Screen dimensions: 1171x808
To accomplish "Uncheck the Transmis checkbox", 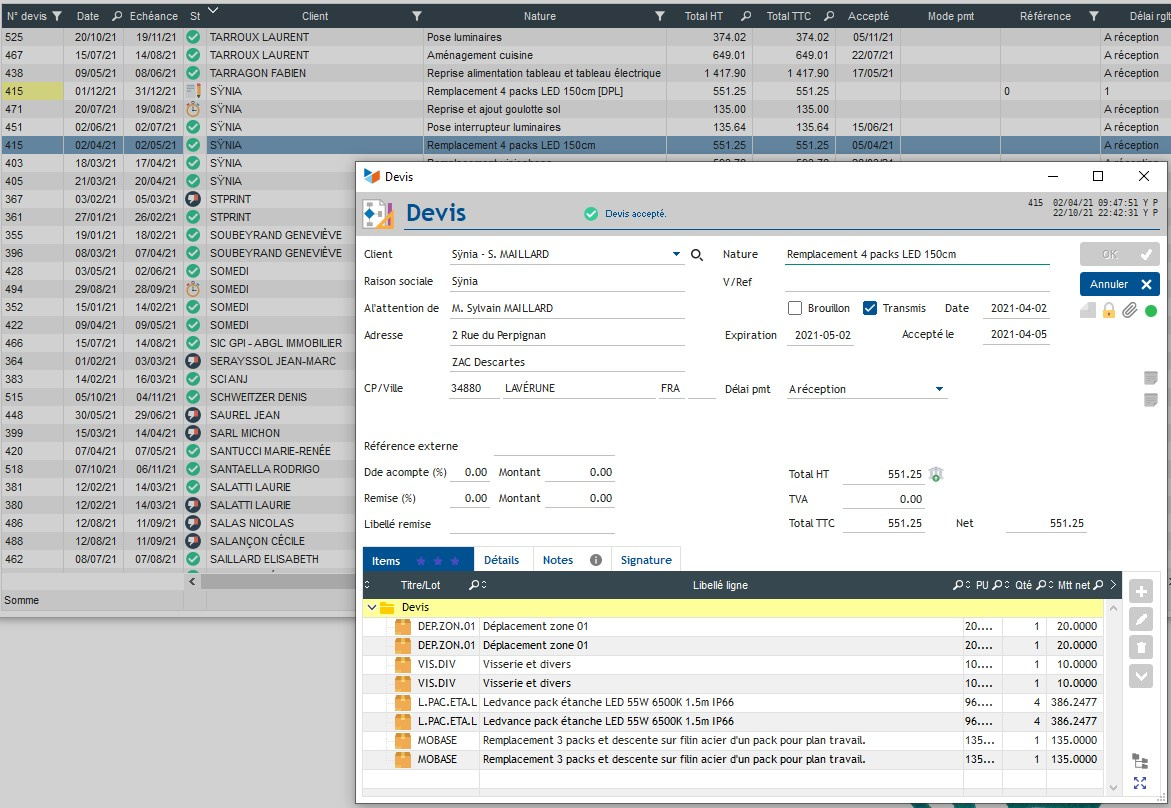I will 869,308.
